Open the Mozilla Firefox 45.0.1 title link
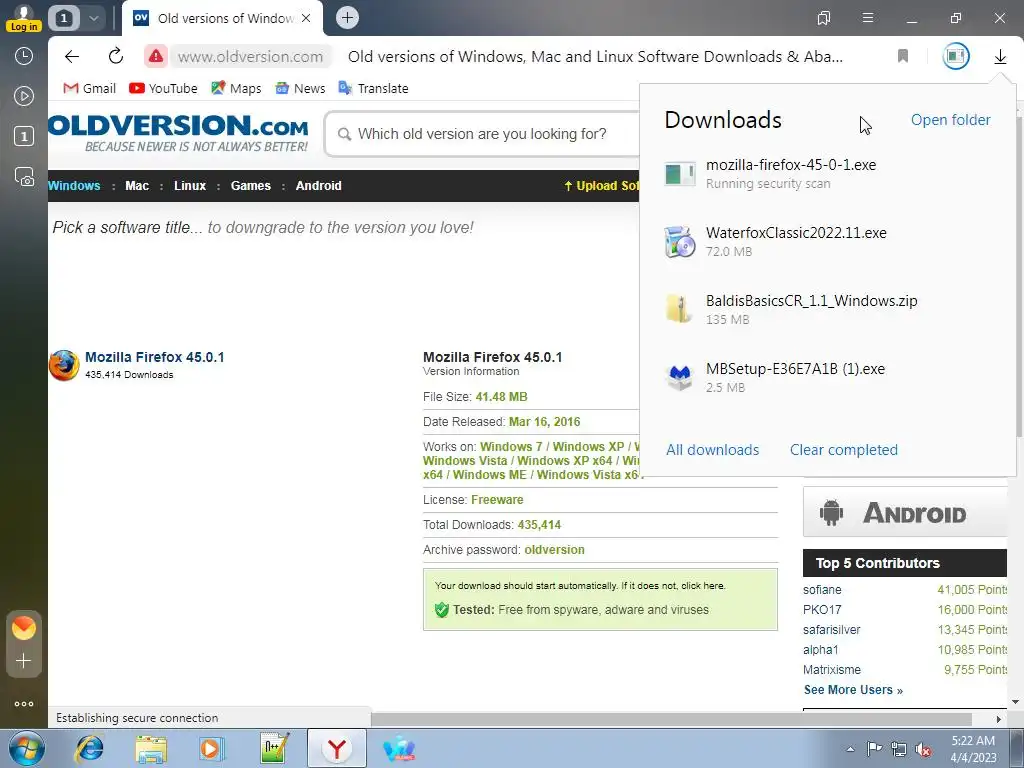Viewport: 1024px width, 768px height. click(155, 357)
